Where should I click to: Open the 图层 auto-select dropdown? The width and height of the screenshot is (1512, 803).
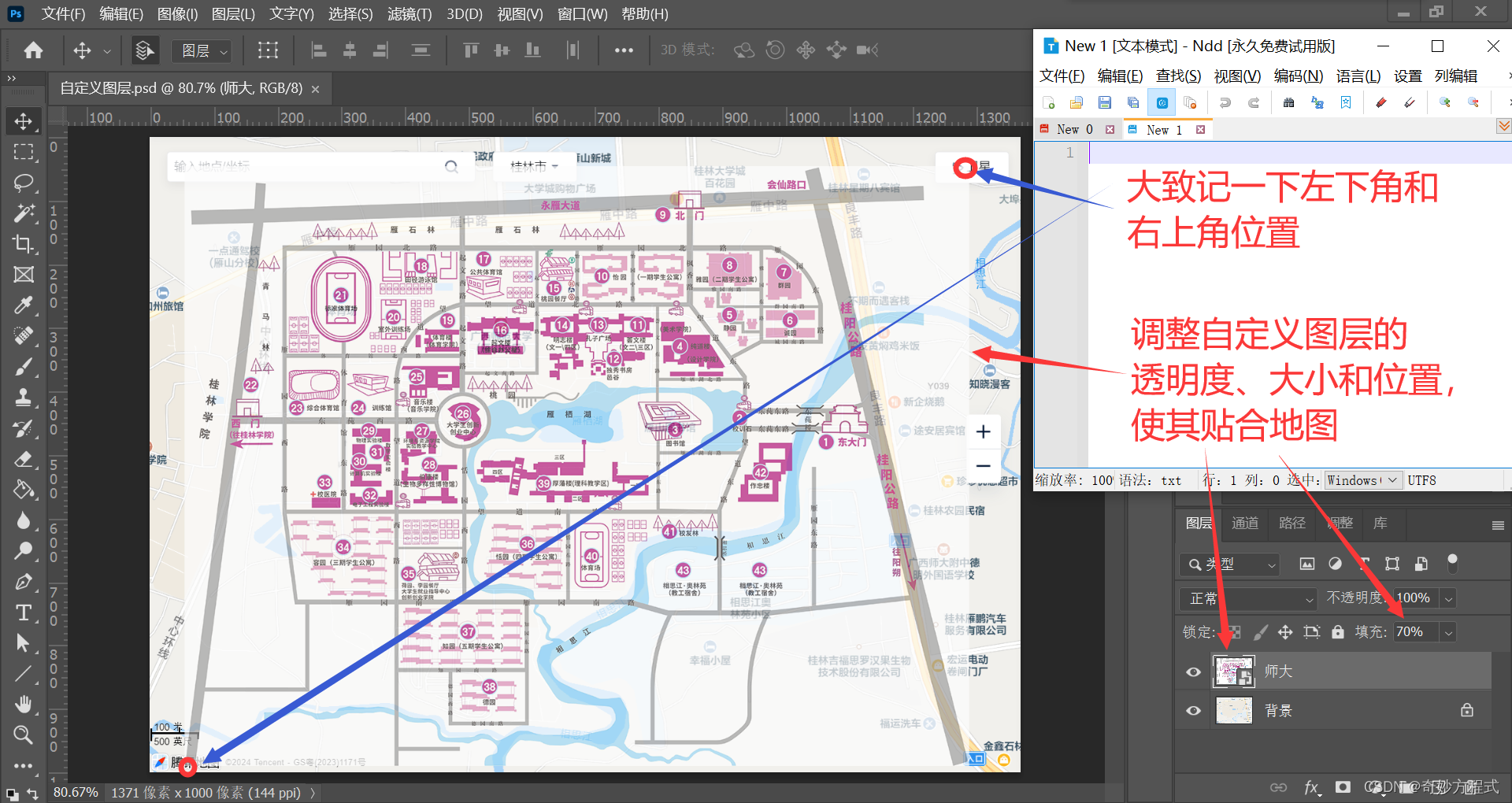click(x=202, y=51)
